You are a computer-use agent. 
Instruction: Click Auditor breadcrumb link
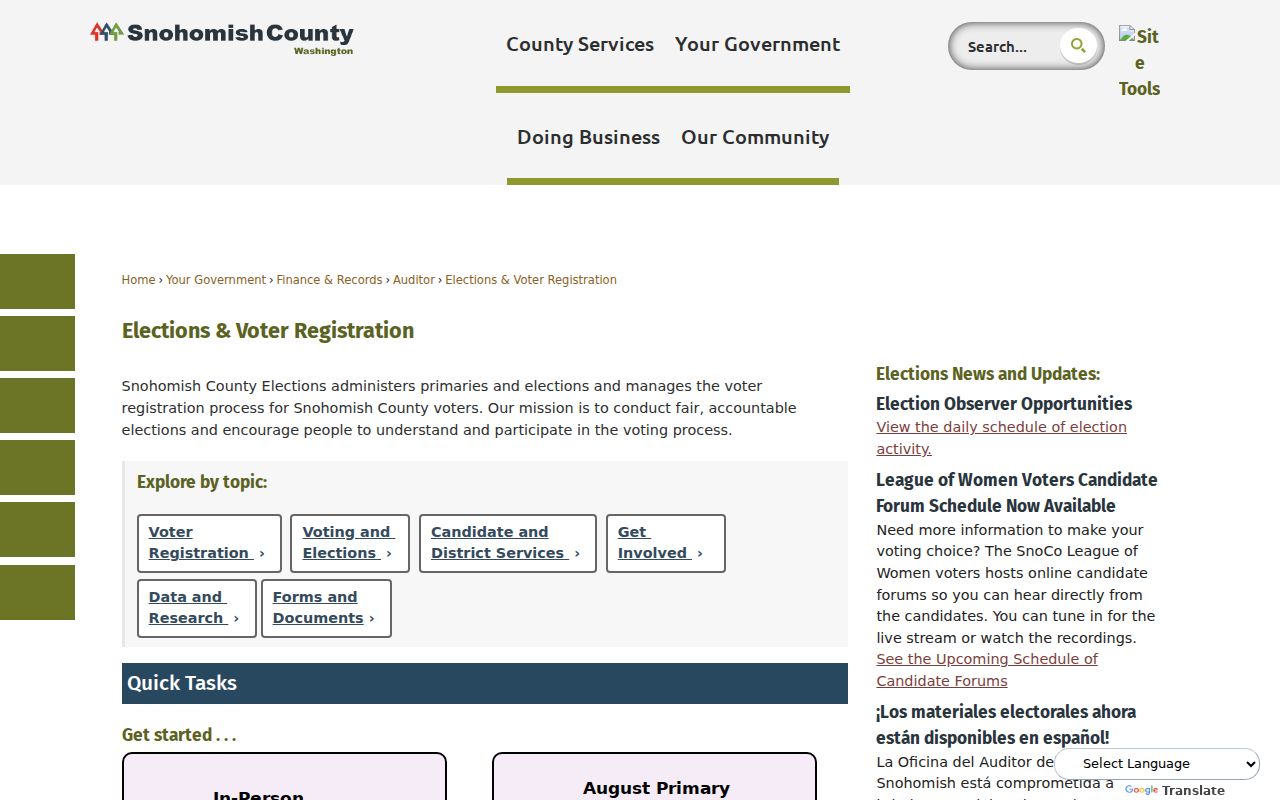coord(414,280)
